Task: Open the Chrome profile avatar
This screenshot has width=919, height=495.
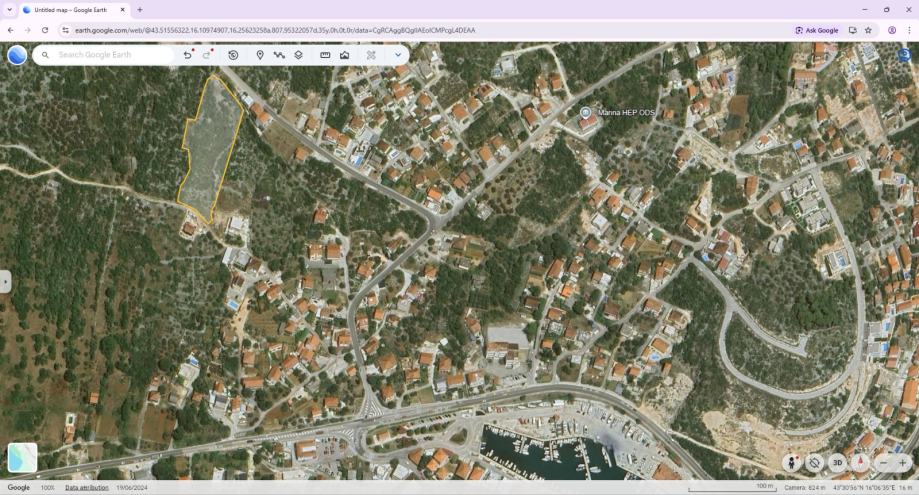Action: [x=892, y=30]
